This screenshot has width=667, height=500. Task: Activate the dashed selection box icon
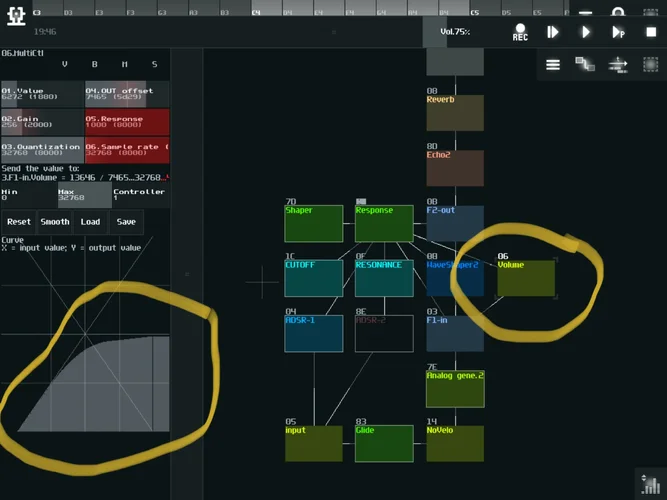(650, 65)
